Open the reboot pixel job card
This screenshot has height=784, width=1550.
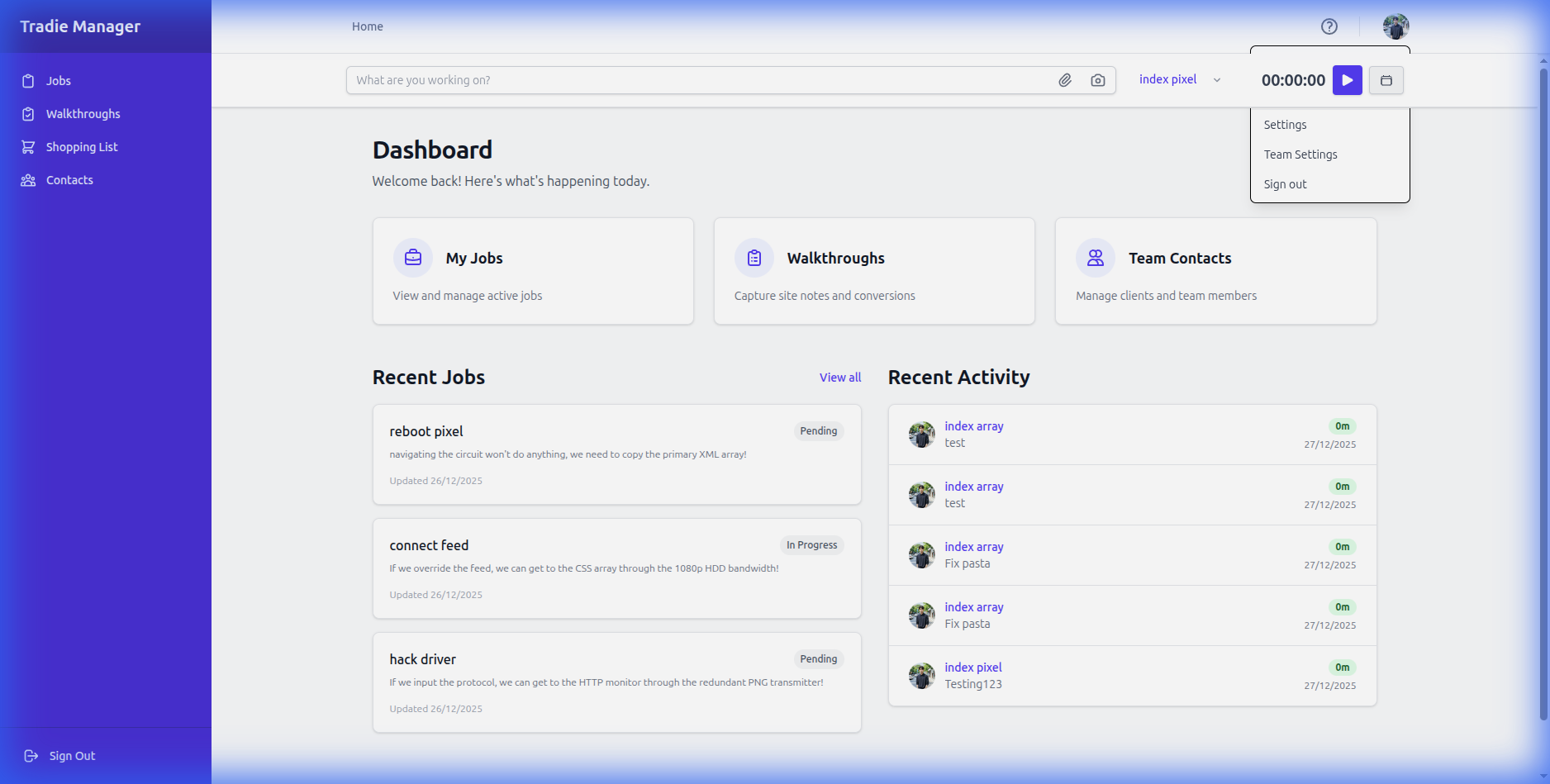616,454
